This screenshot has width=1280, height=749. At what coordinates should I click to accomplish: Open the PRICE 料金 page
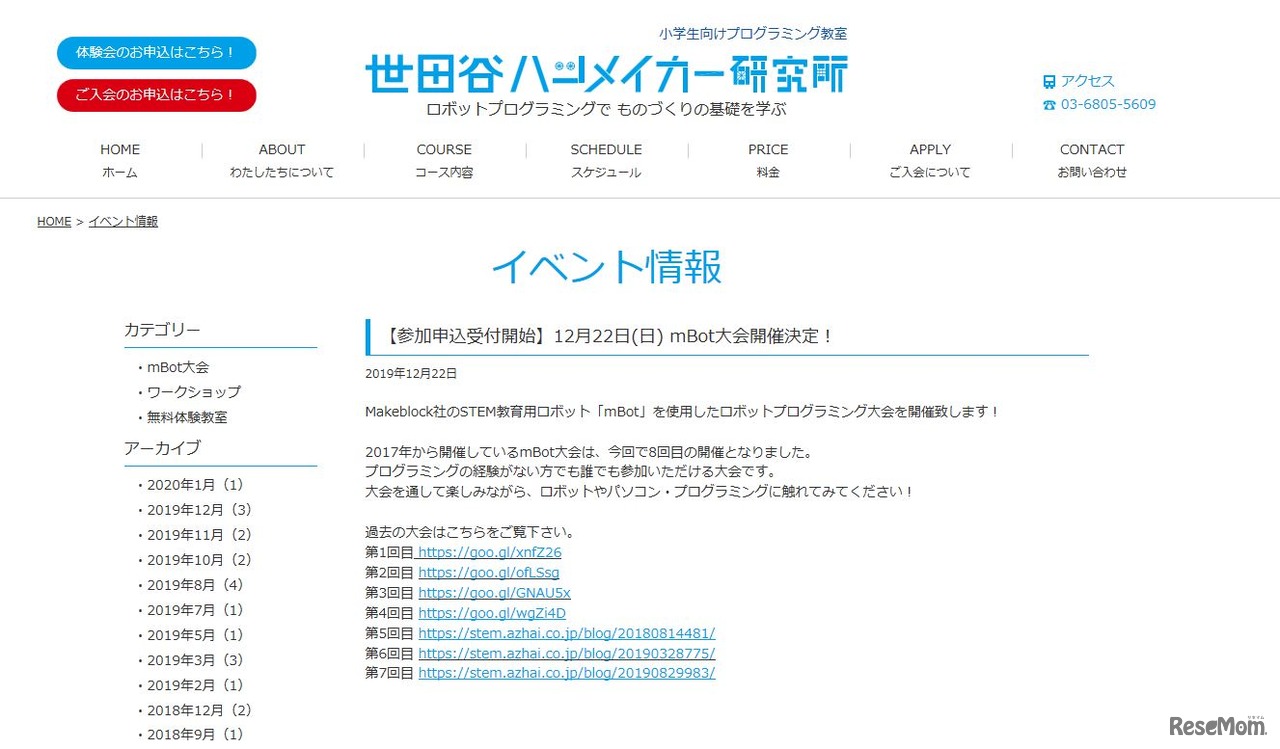click(767, 160)
